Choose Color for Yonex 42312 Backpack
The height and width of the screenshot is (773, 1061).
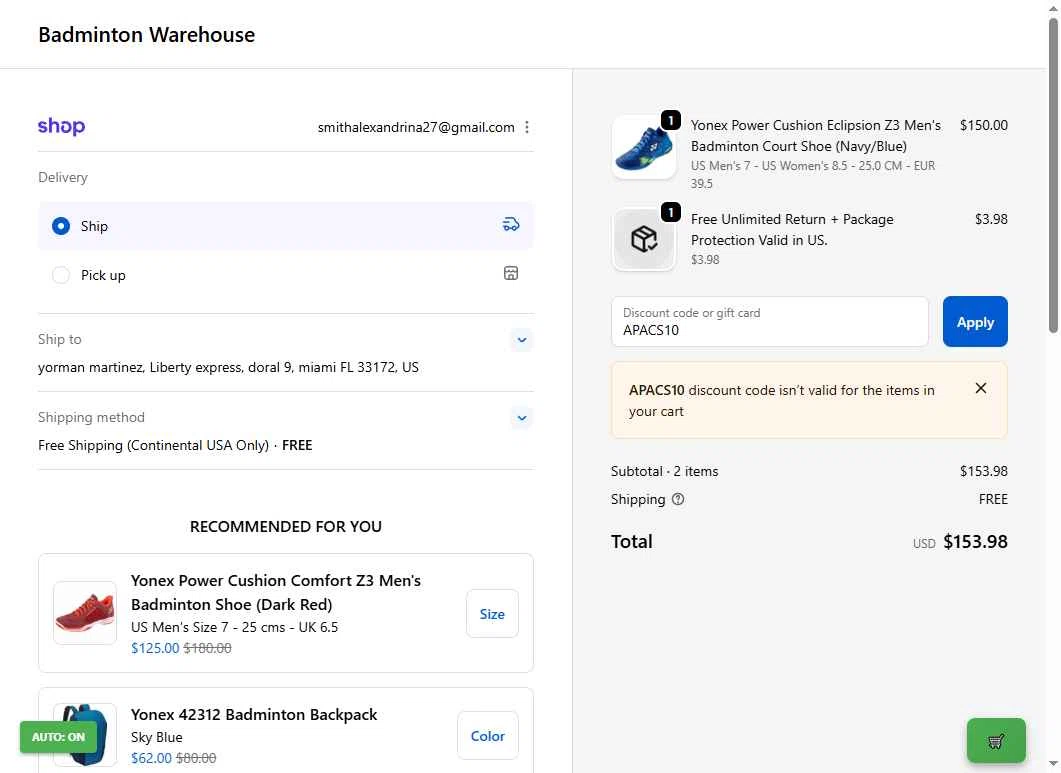coord(488,736)
